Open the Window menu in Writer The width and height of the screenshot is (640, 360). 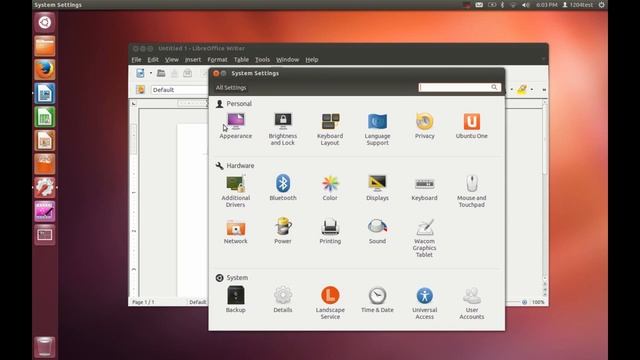pos(287,60)
